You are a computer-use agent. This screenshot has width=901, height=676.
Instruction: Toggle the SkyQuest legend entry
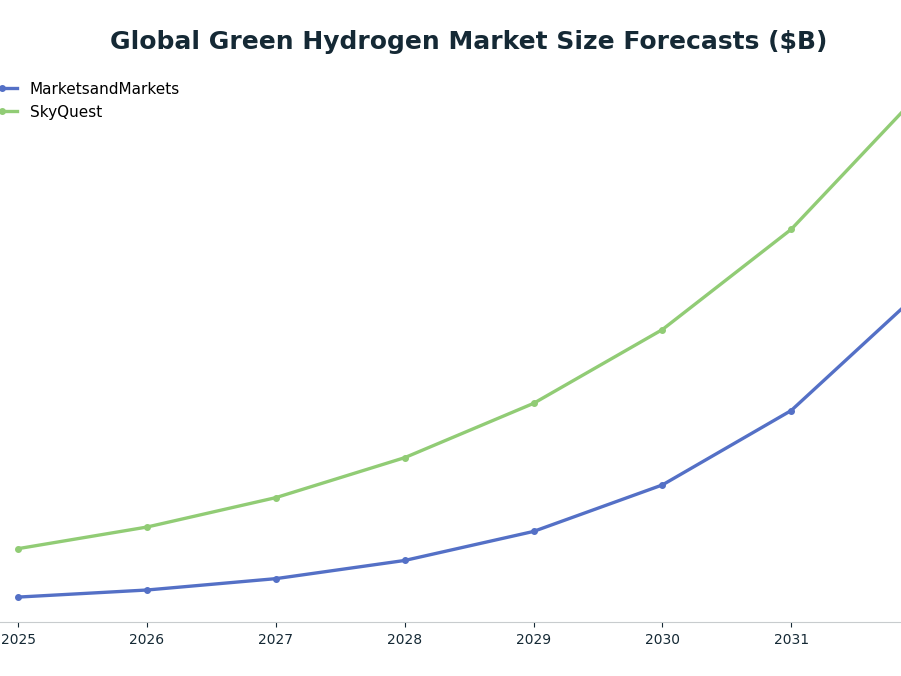click(x=51, y=112)
